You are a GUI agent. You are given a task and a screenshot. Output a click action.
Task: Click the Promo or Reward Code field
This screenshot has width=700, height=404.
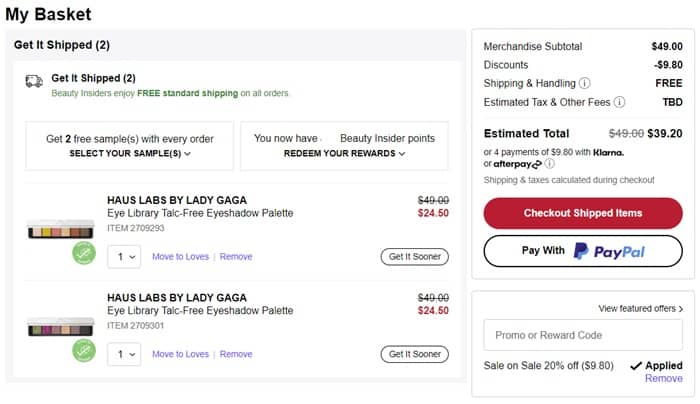tap(582, 335)
